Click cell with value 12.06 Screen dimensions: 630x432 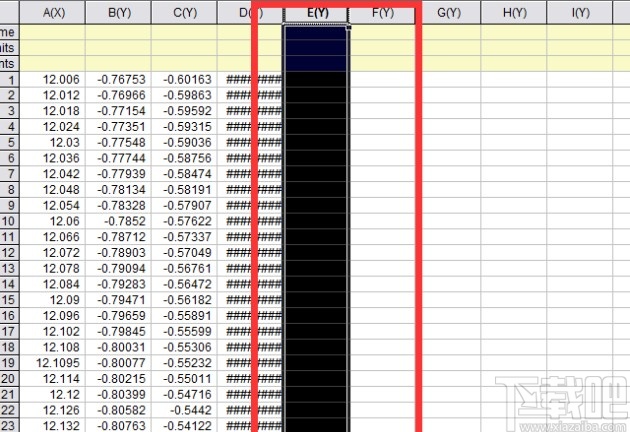coord(53,221)
